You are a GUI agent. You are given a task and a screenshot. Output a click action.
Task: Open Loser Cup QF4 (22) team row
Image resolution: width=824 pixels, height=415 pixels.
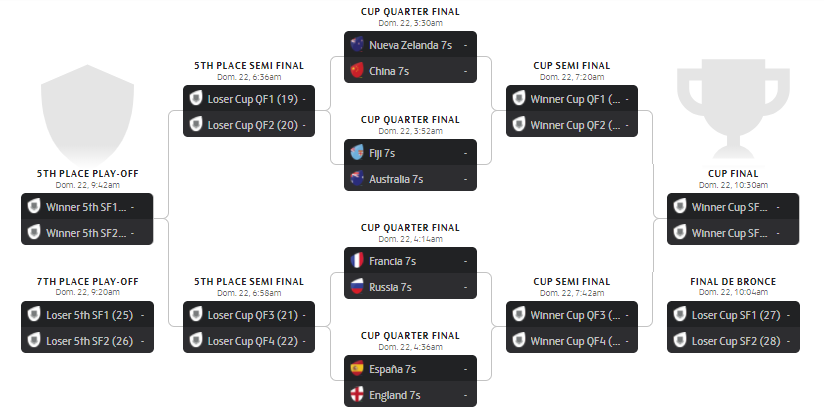(248, 340)
